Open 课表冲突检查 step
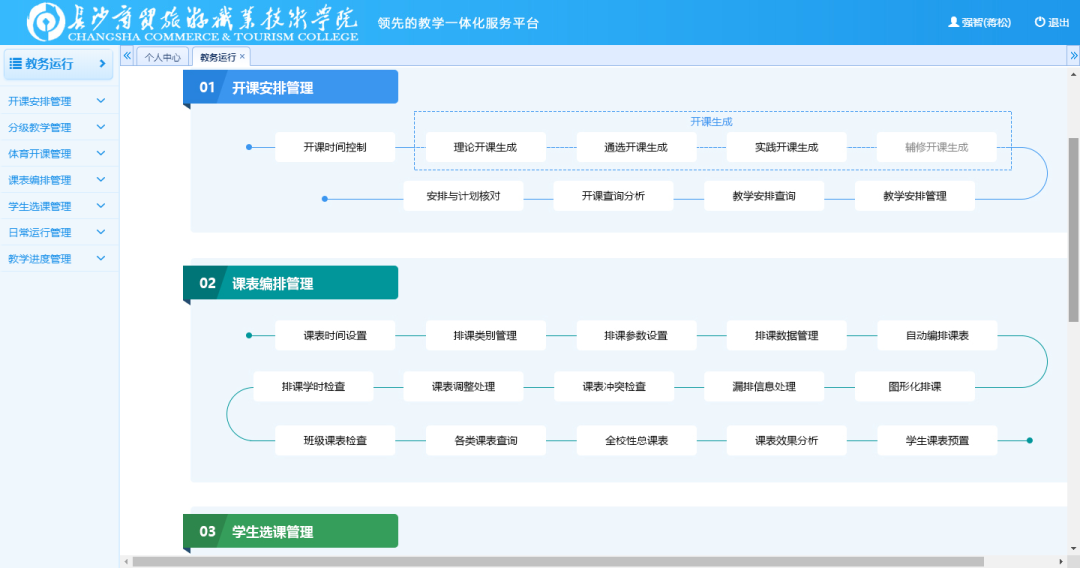The width and height of the screenshot is (1080, 568). pyautogui.click(x=613, y=386)
